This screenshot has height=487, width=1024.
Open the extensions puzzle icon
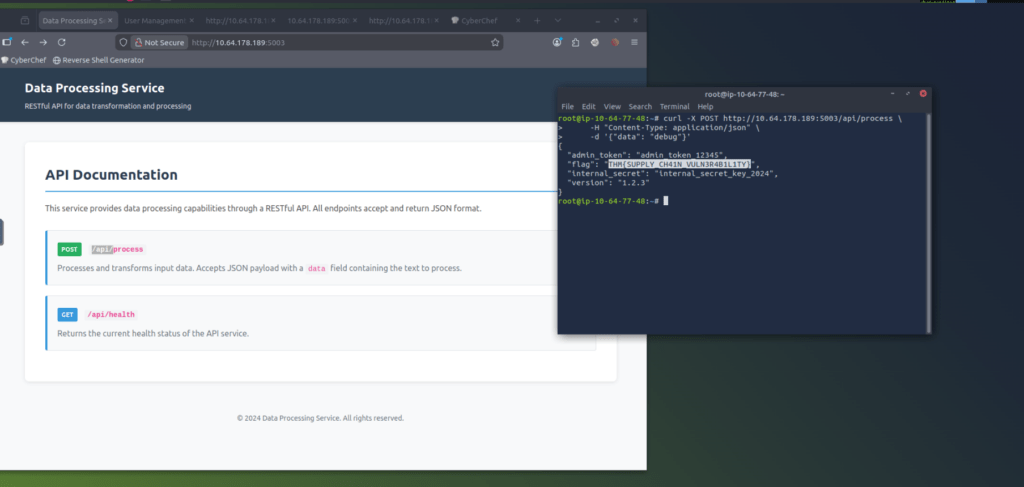(x=575, y=42)
